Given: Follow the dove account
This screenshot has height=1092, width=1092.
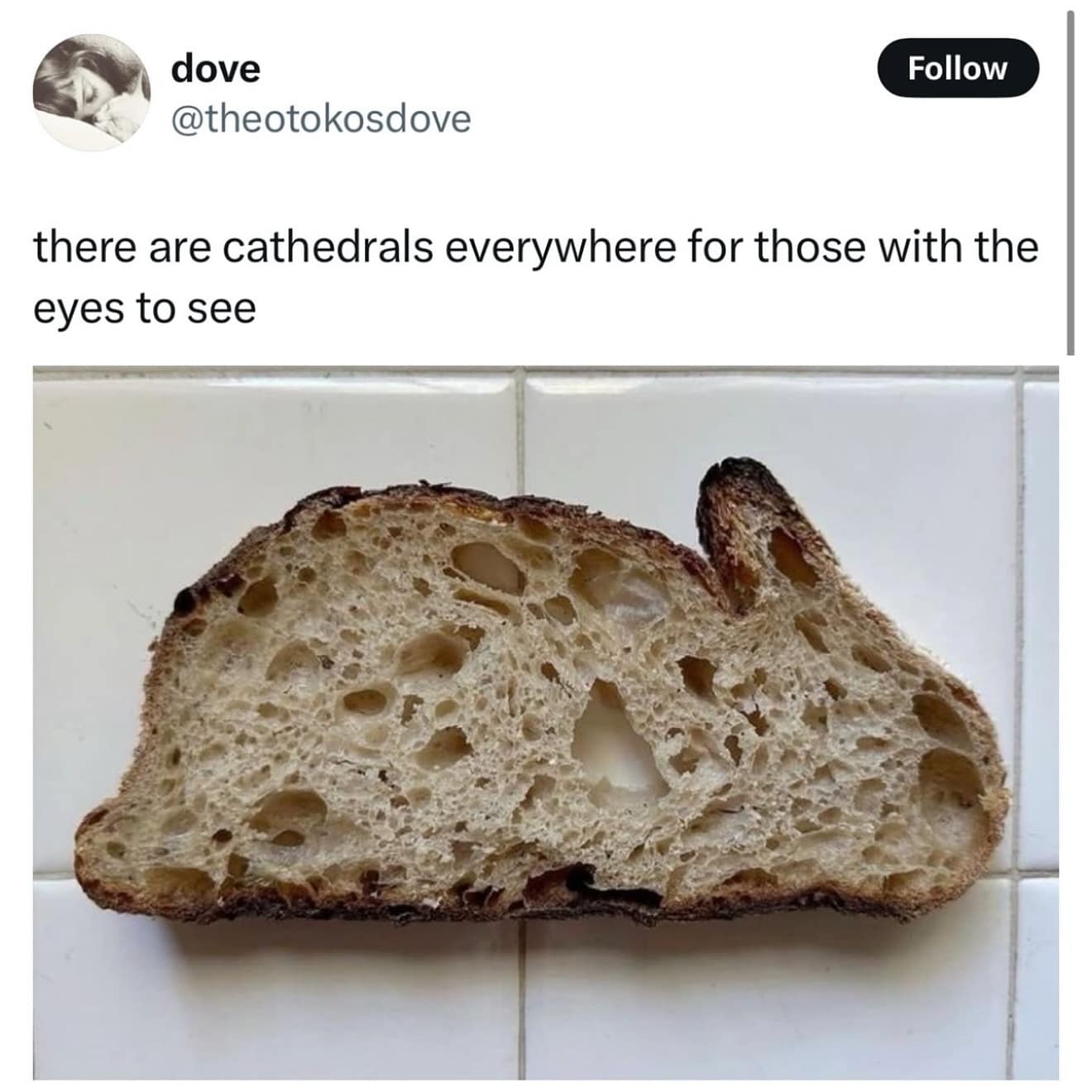Looking at the screenshot, I should [957, 68].
